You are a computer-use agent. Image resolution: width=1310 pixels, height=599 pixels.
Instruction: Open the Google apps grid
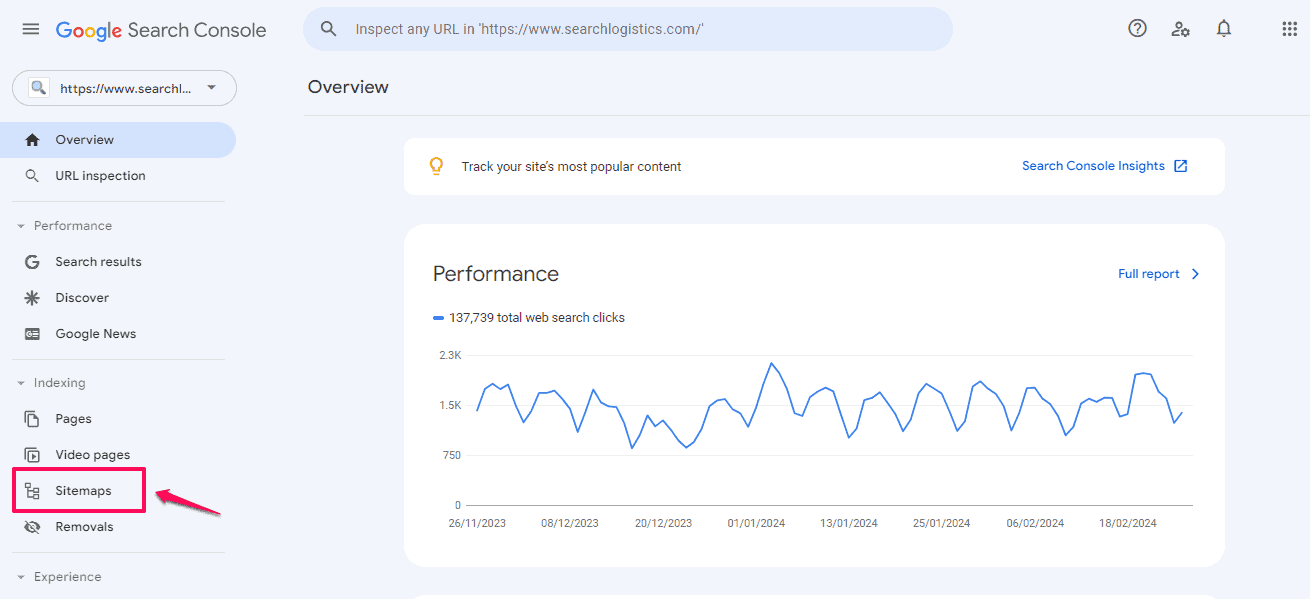tap(1289, 29)
